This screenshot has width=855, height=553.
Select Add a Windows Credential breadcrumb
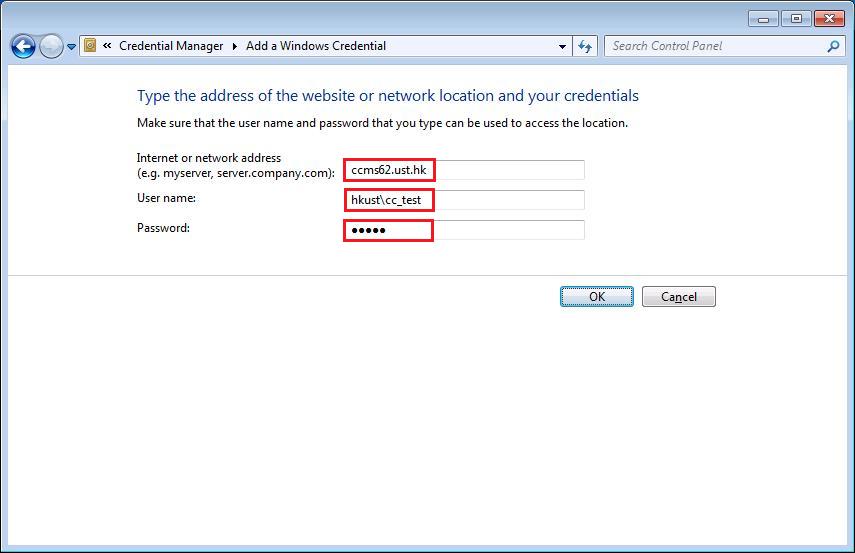tap(315, 46)
